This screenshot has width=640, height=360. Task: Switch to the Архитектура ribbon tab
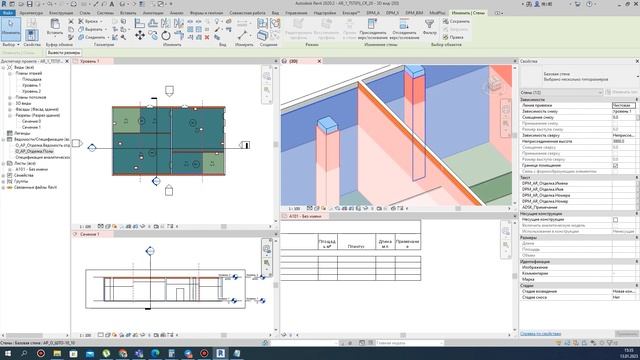tap(31, 13)
